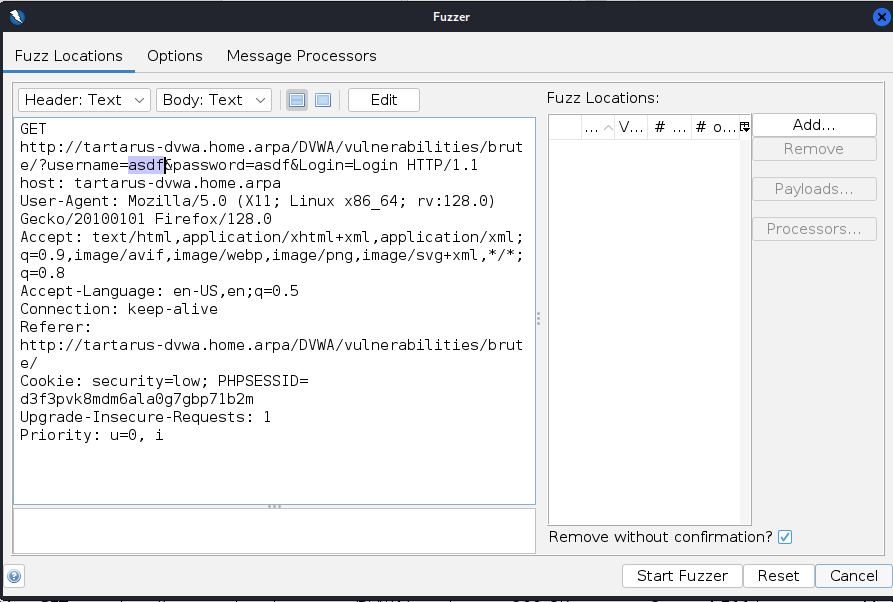This screenshot has width=893, height=602.
Task: Click the split view toggle icon
Action: [297, 100]
